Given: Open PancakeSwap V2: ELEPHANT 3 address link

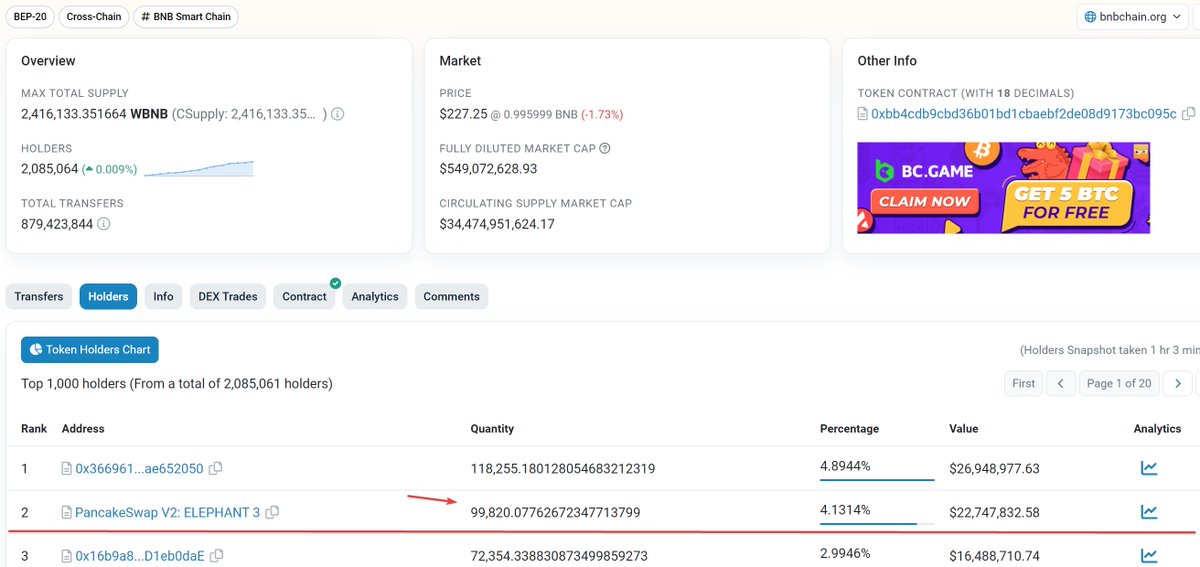Looking at the screenshot, I should tap(167, 512).
